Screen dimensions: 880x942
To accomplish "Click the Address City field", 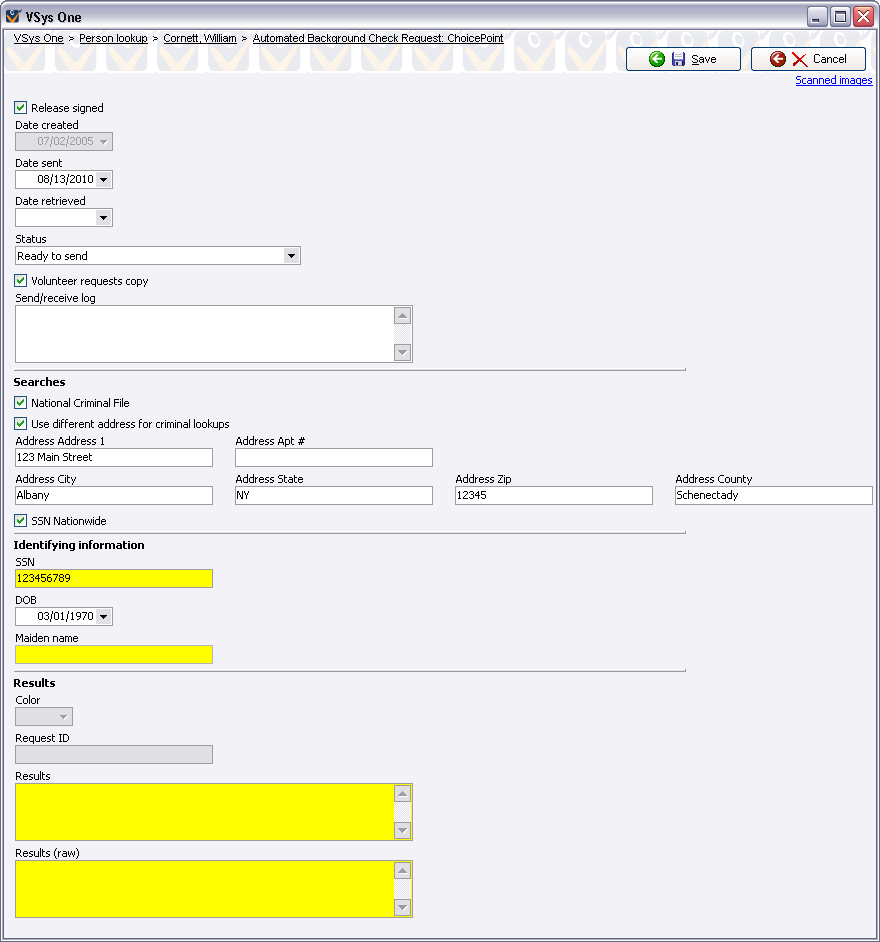I will point(114,495).
